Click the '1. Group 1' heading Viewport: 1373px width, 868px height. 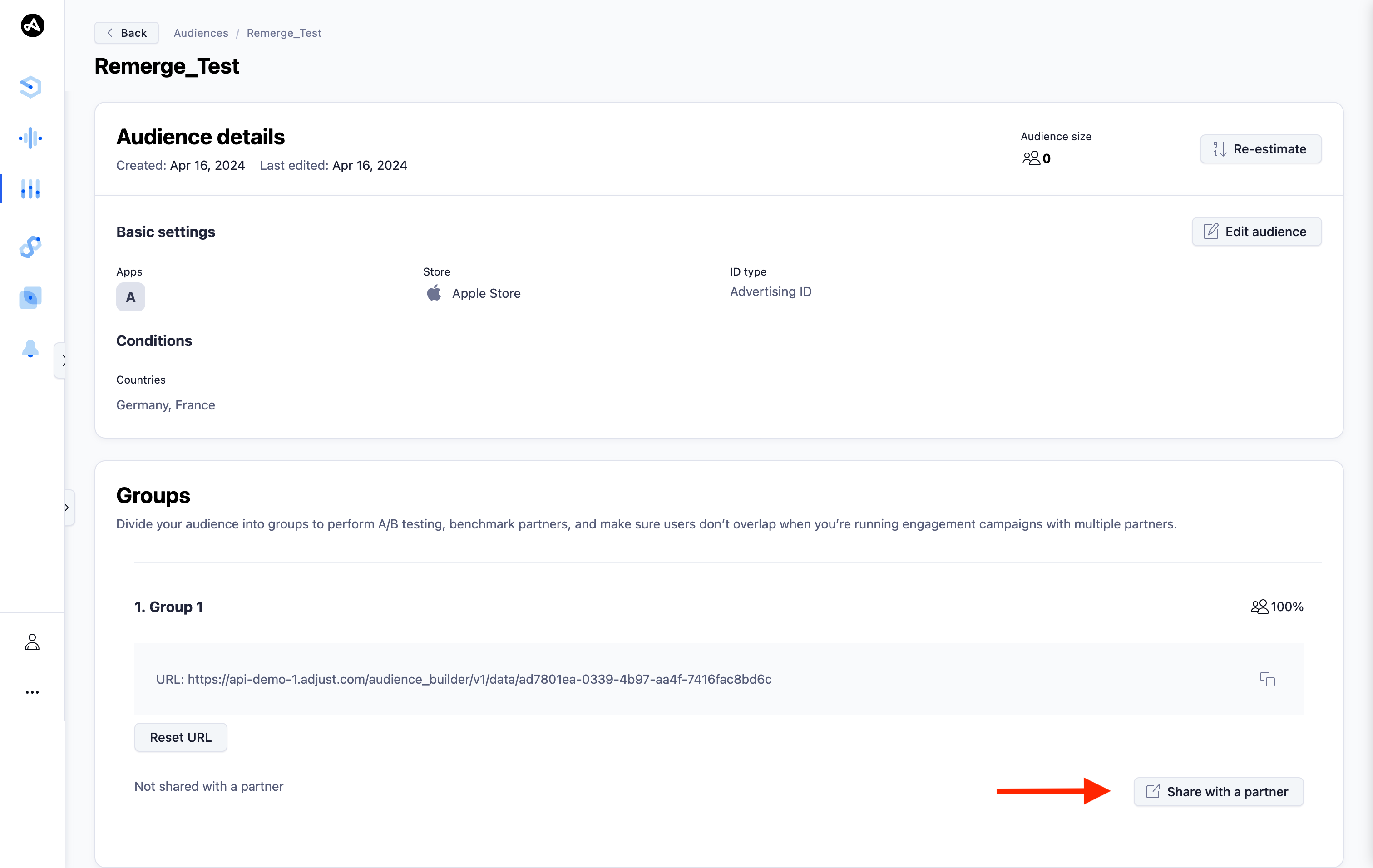[168, 607]
